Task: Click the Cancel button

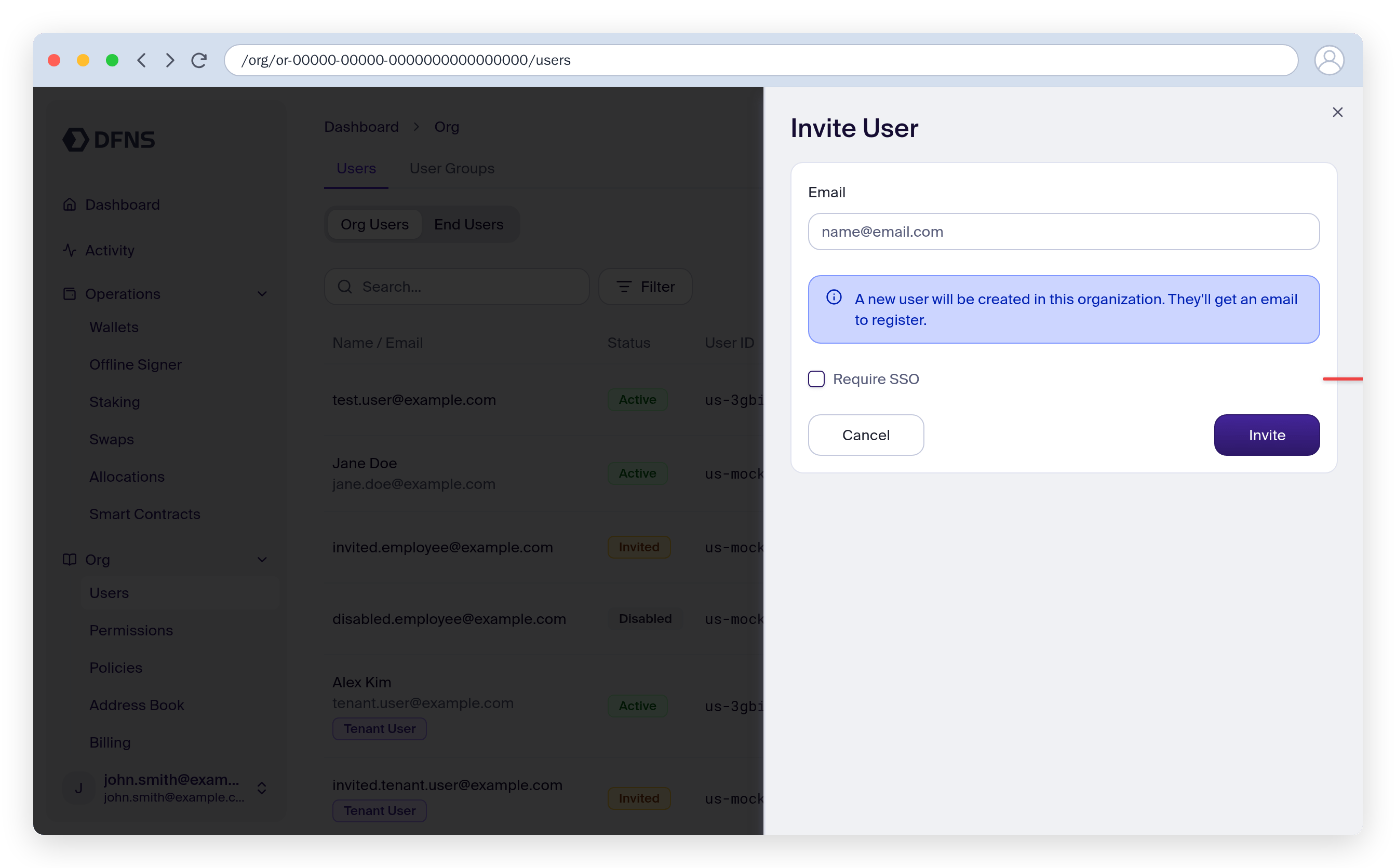Action: [865, 435]
